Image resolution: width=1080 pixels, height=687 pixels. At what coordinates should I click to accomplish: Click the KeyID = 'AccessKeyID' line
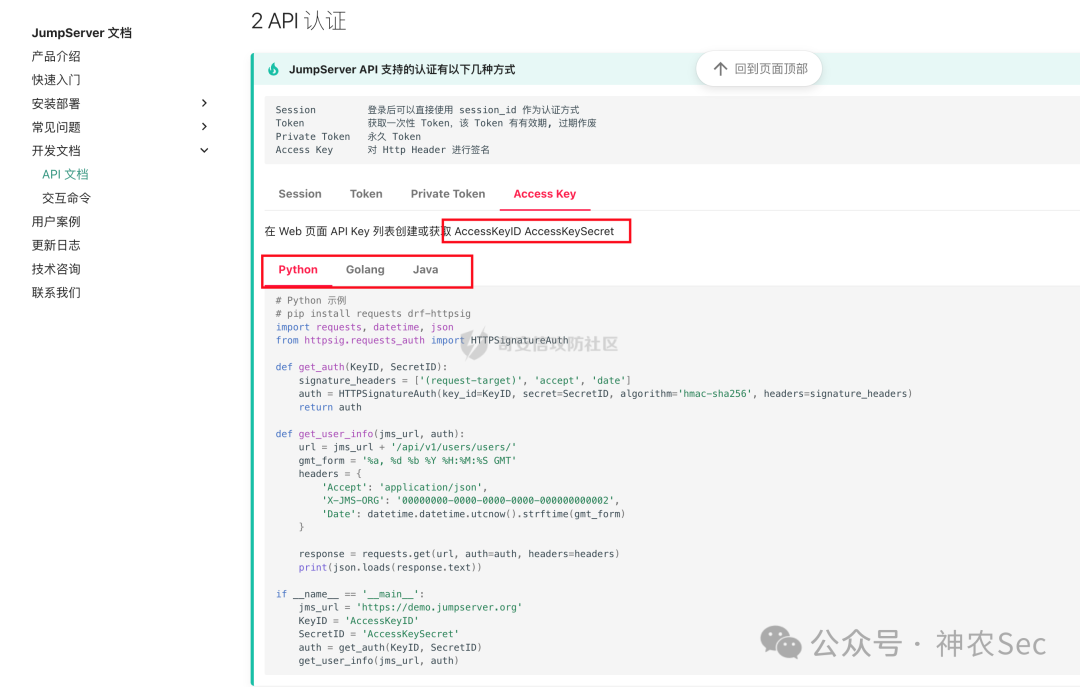358,621
